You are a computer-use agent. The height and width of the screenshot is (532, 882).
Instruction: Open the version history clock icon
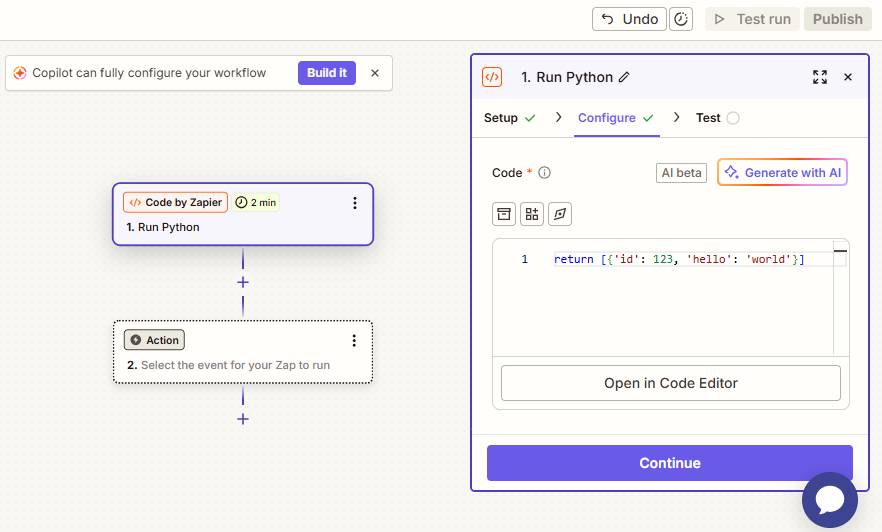click(x=681, y=19)
